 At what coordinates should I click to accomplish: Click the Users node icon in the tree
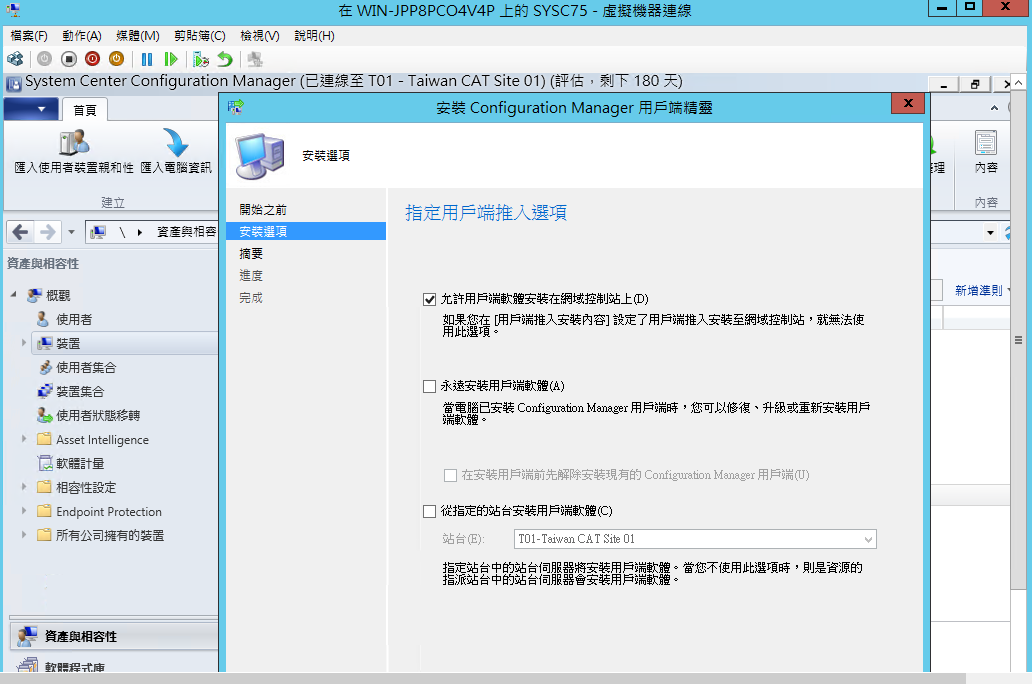coord(43,319)
